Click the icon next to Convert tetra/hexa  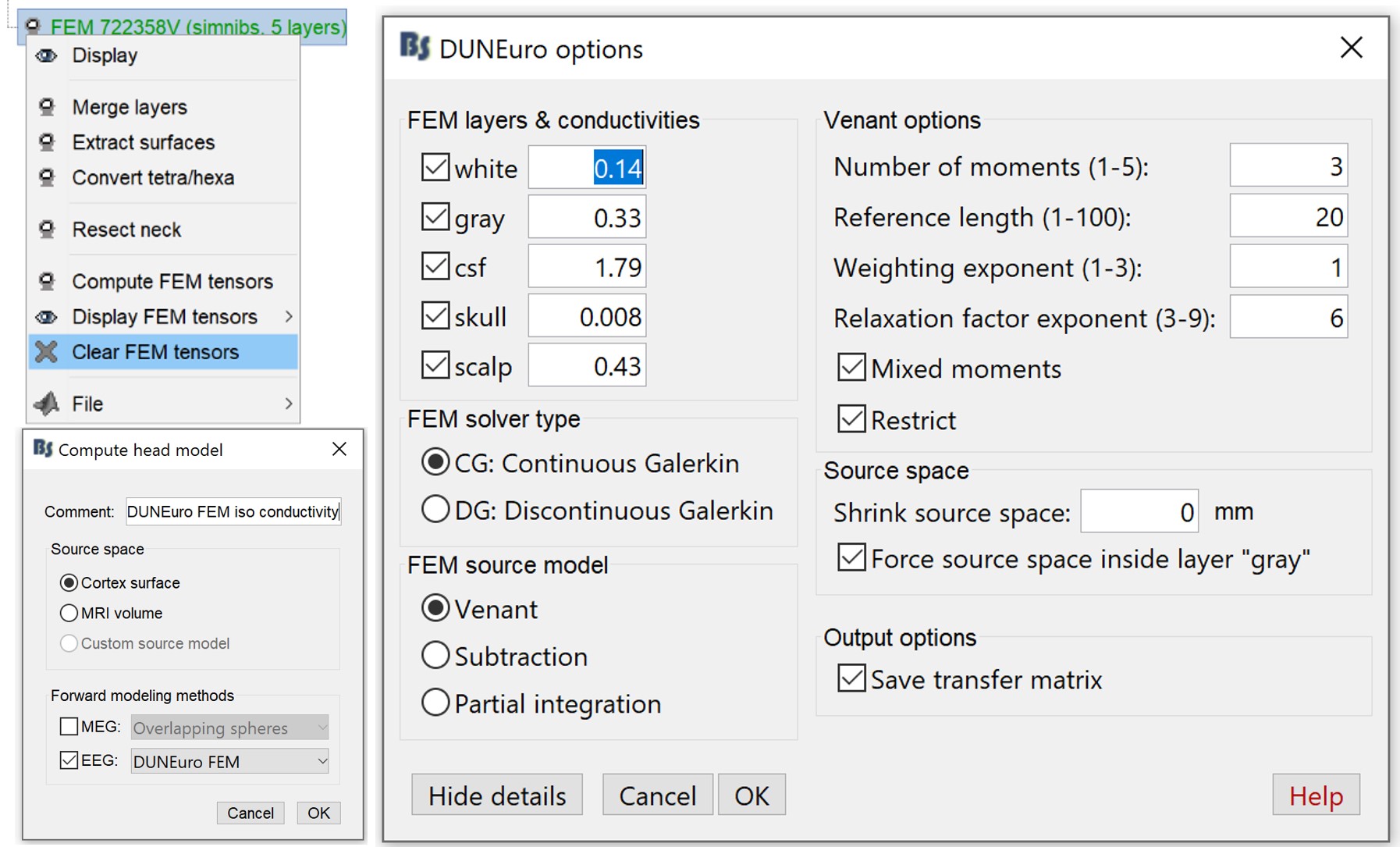pos(47,178)
